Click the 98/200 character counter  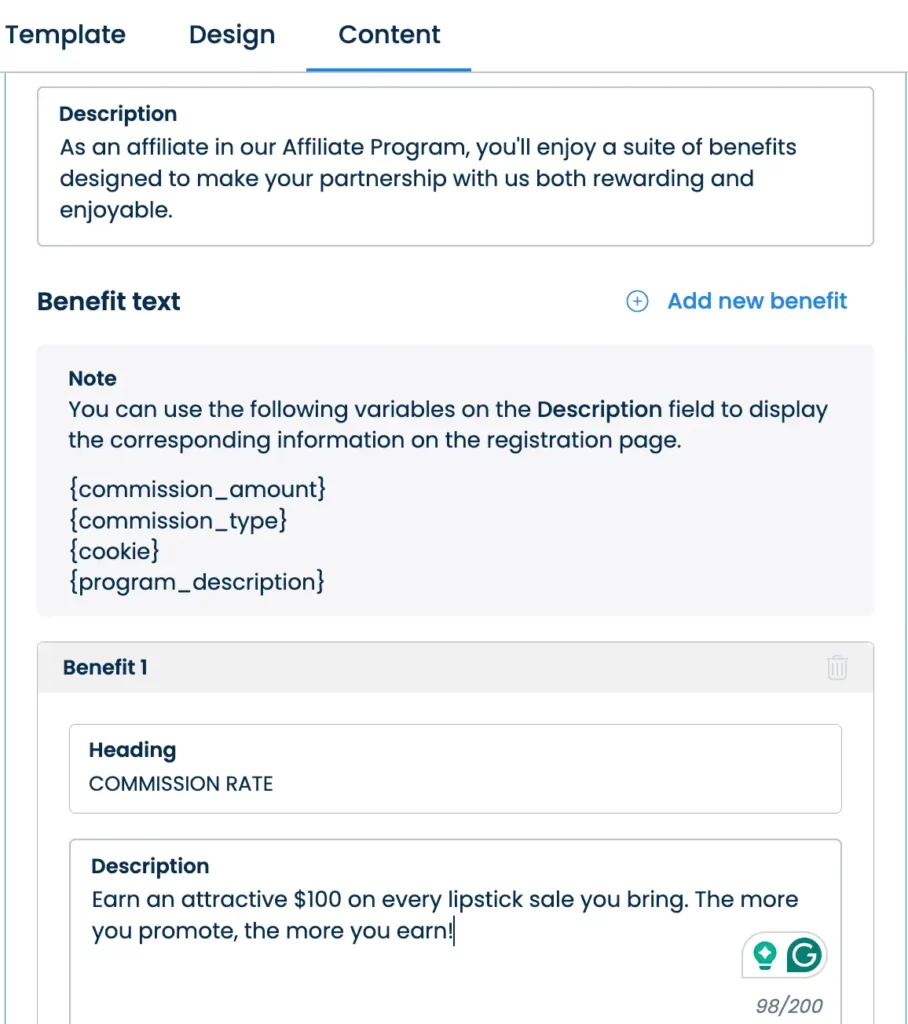point(790,1005)
